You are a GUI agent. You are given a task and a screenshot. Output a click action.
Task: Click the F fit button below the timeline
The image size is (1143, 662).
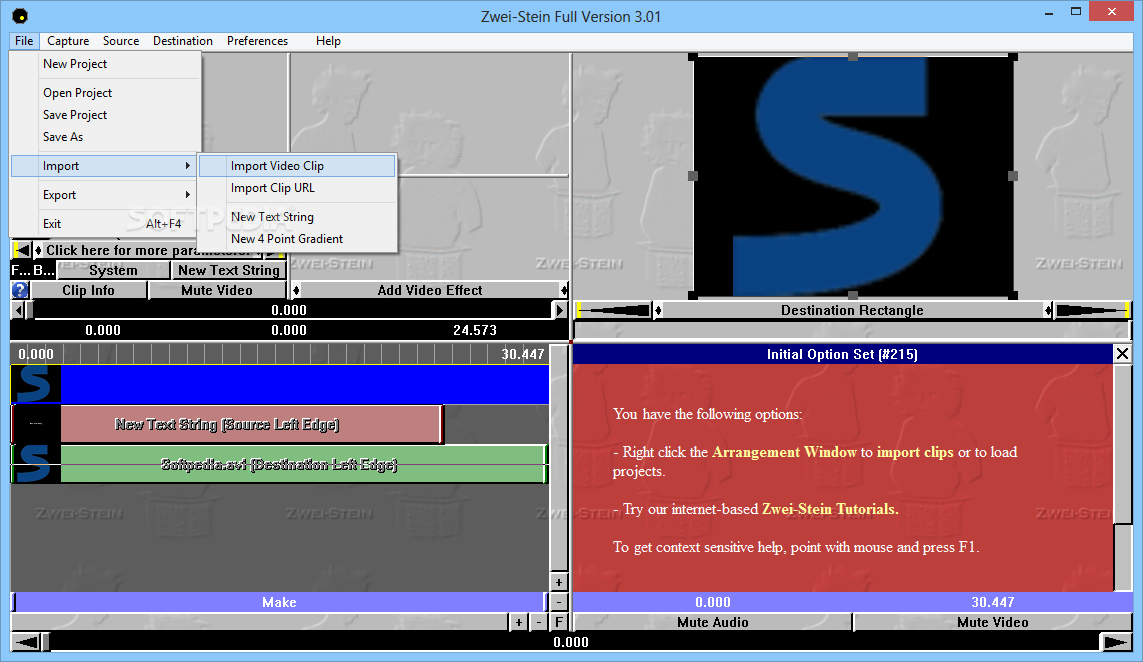(x=558, y=622)
